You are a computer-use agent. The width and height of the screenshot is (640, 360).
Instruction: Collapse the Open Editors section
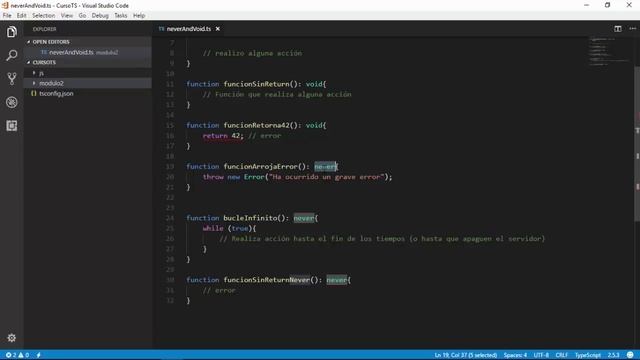[x=29, y=42]
